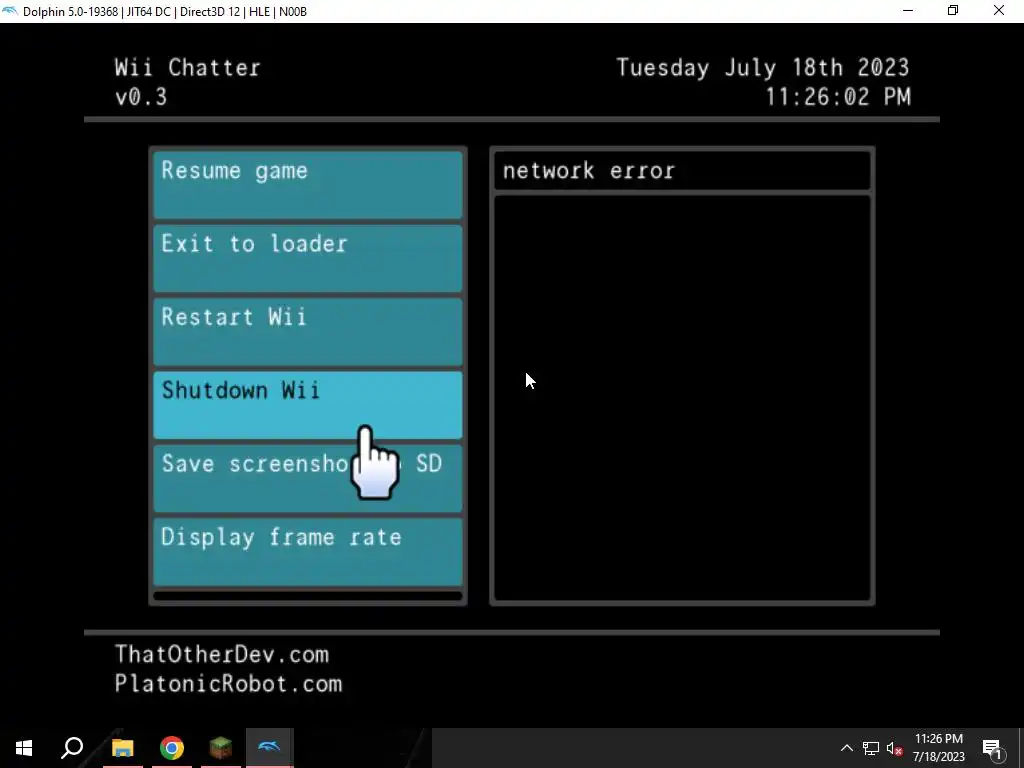Select the highlighted Shutdown Wii button
The image size is (1024, 768).
pyautogui.click(x=308, y=405)
